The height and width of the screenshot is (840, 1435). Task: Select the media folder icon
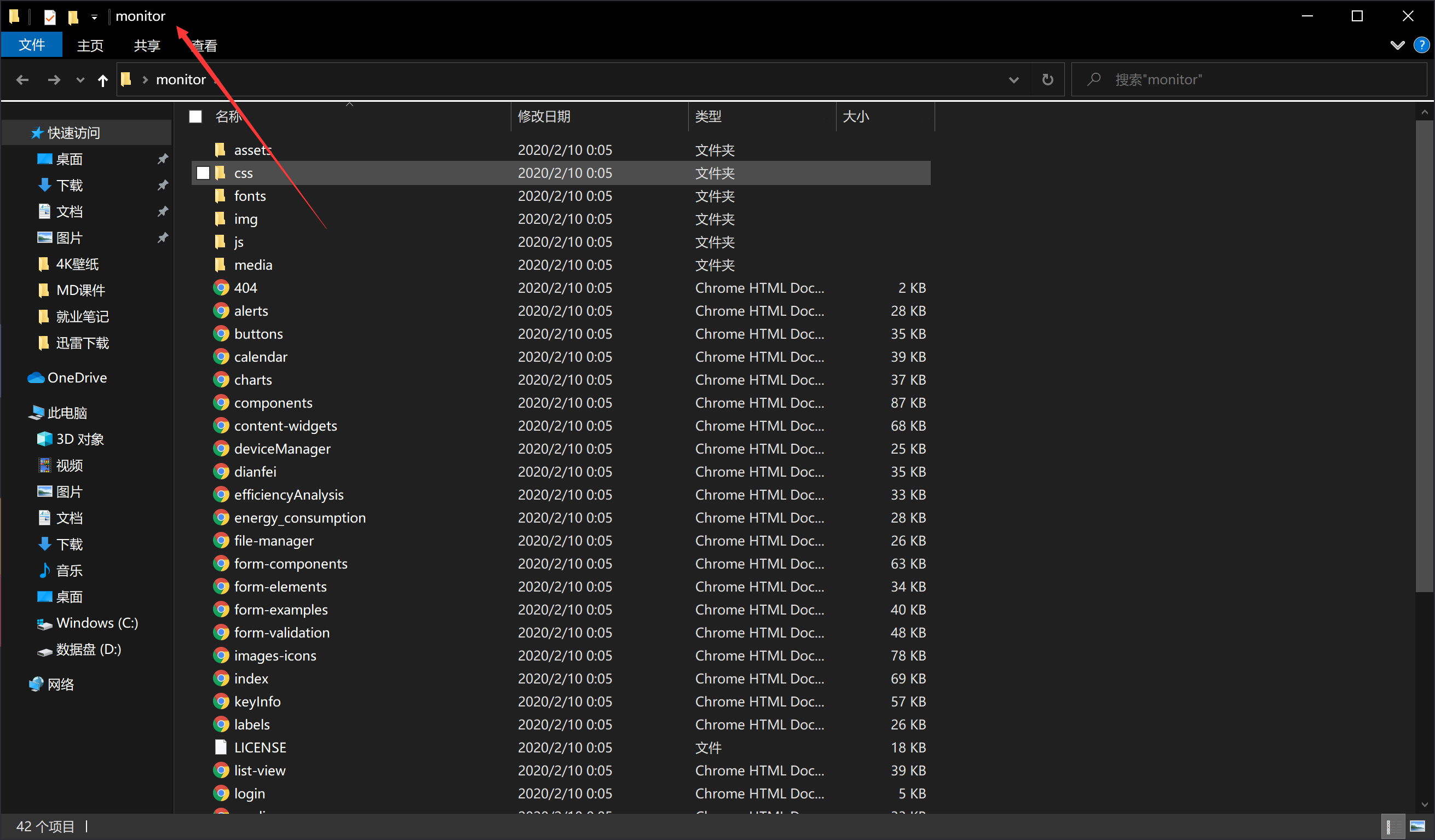coord(221,265)
